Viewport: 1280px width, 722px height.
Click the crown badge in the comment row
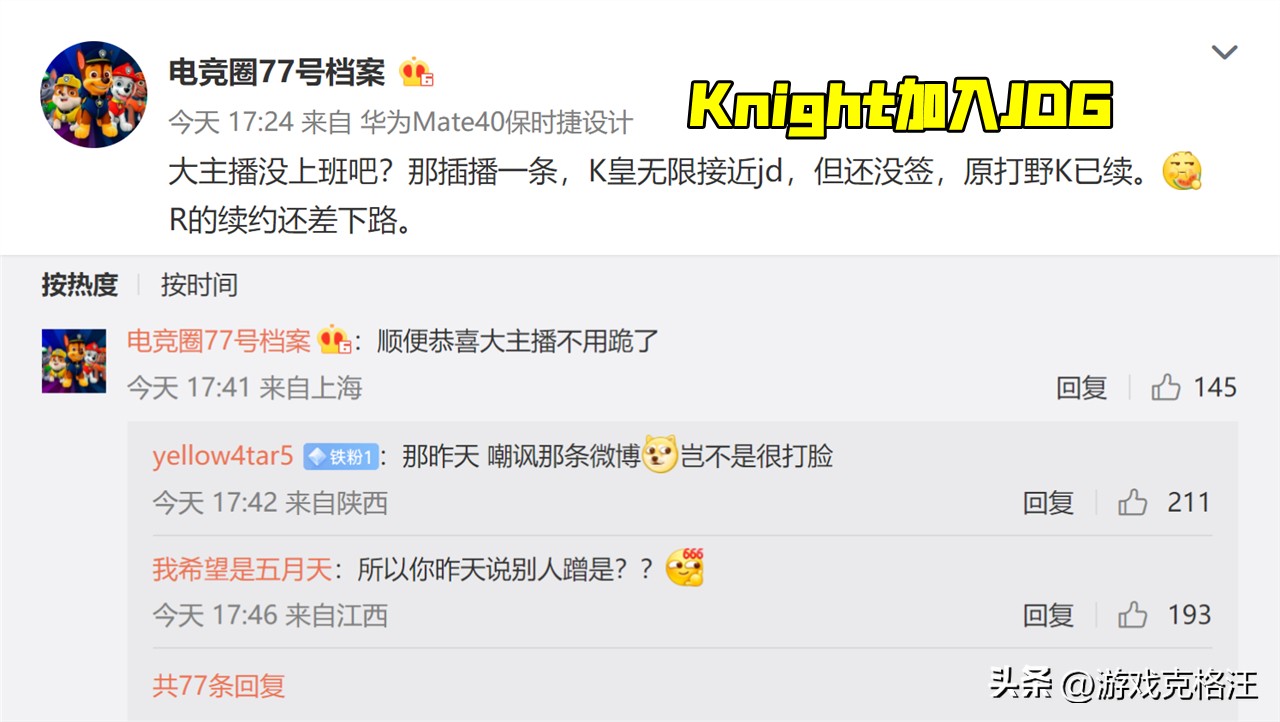tap(334, 341)
